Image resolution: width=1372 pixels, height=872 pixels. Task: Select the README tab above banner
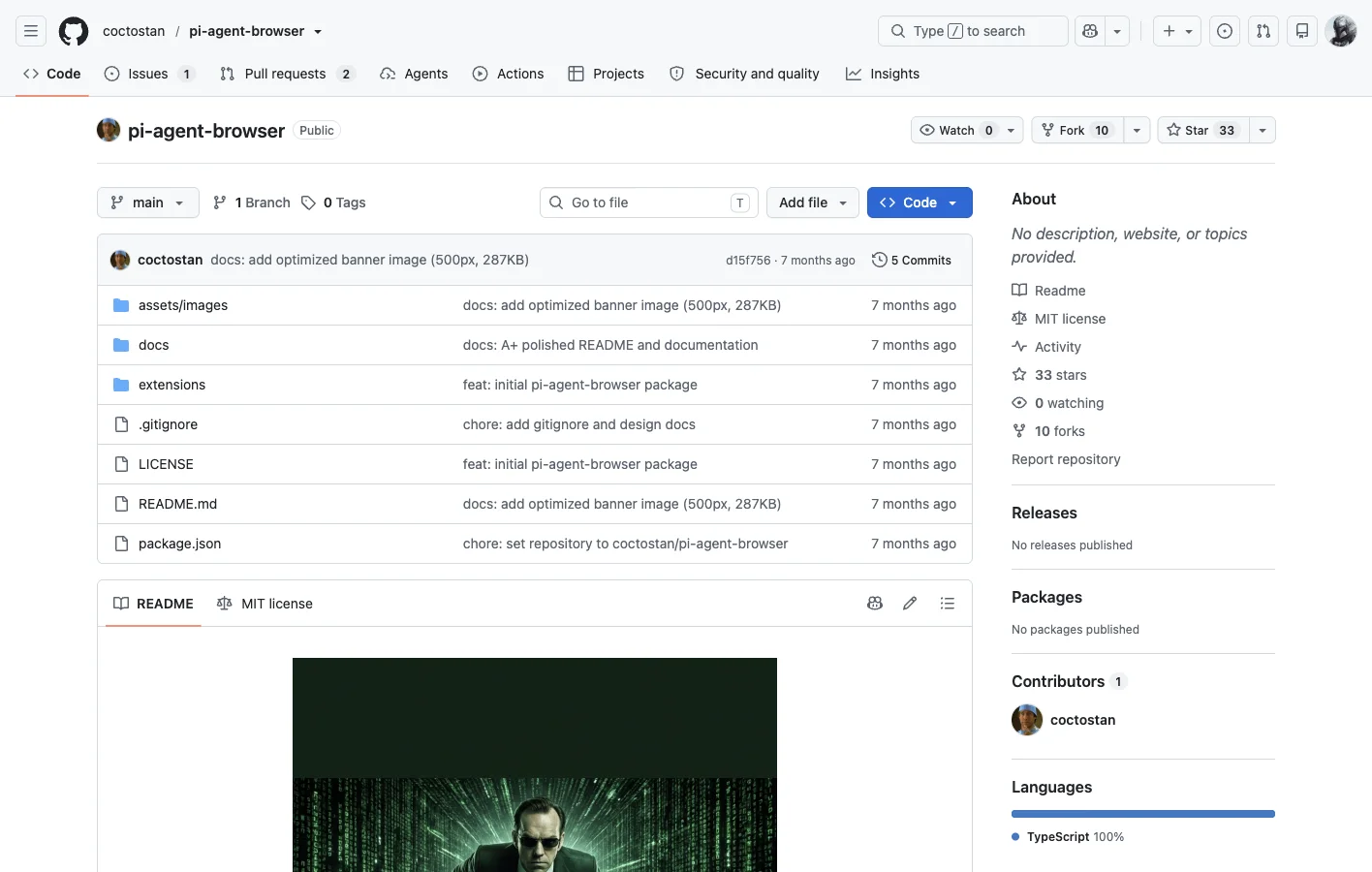153,604
